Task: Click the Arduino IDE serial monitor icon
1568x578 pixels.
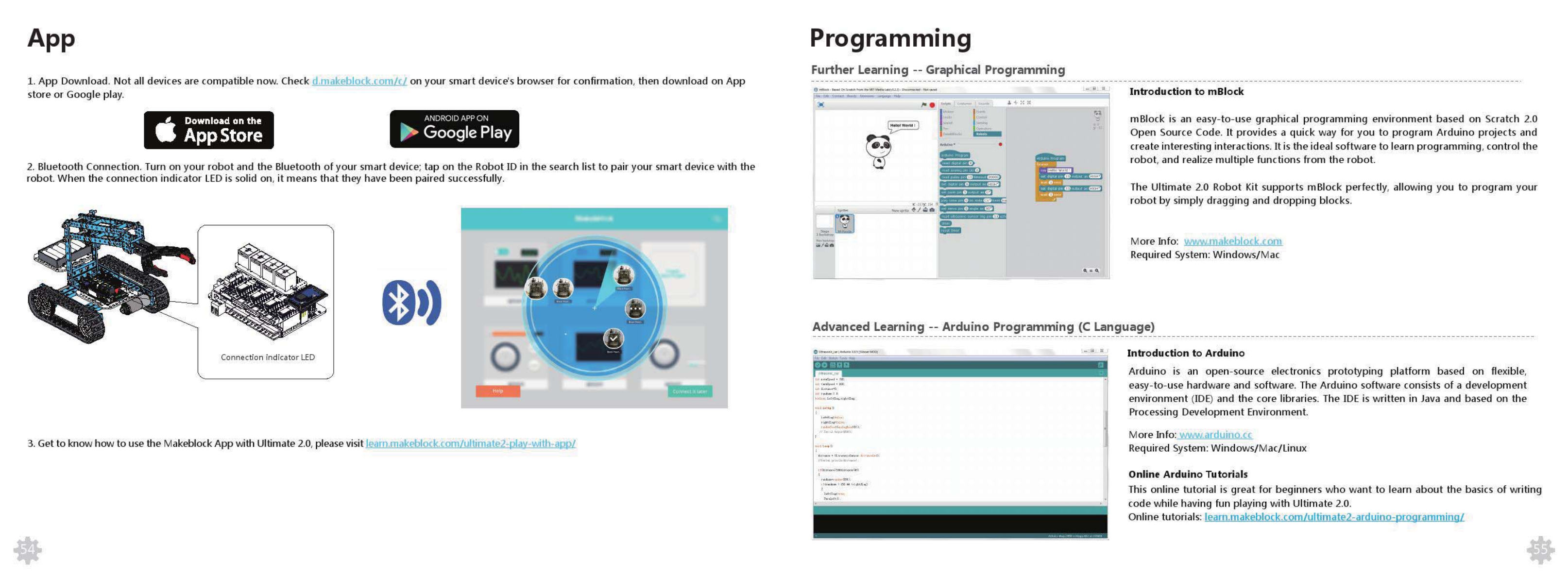Action: (x=1100, y=365)
